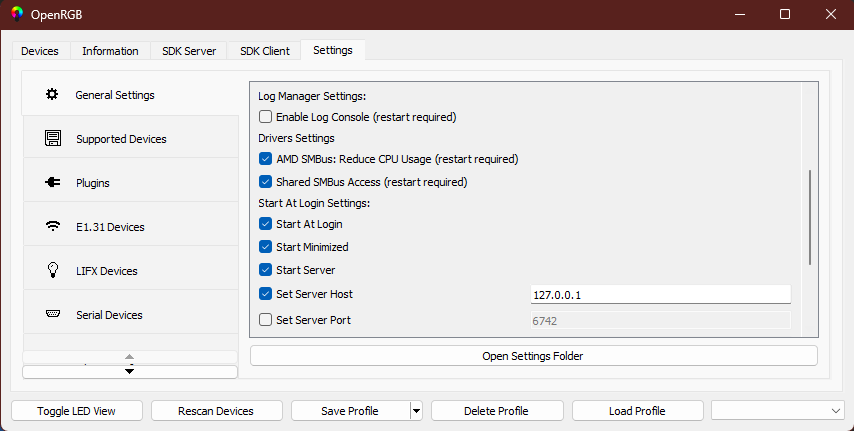Image resolution: width=854 pixels, height=431 pixels.
Task: Click the server host 127.0.0.1 field
Action: [660, 294]
